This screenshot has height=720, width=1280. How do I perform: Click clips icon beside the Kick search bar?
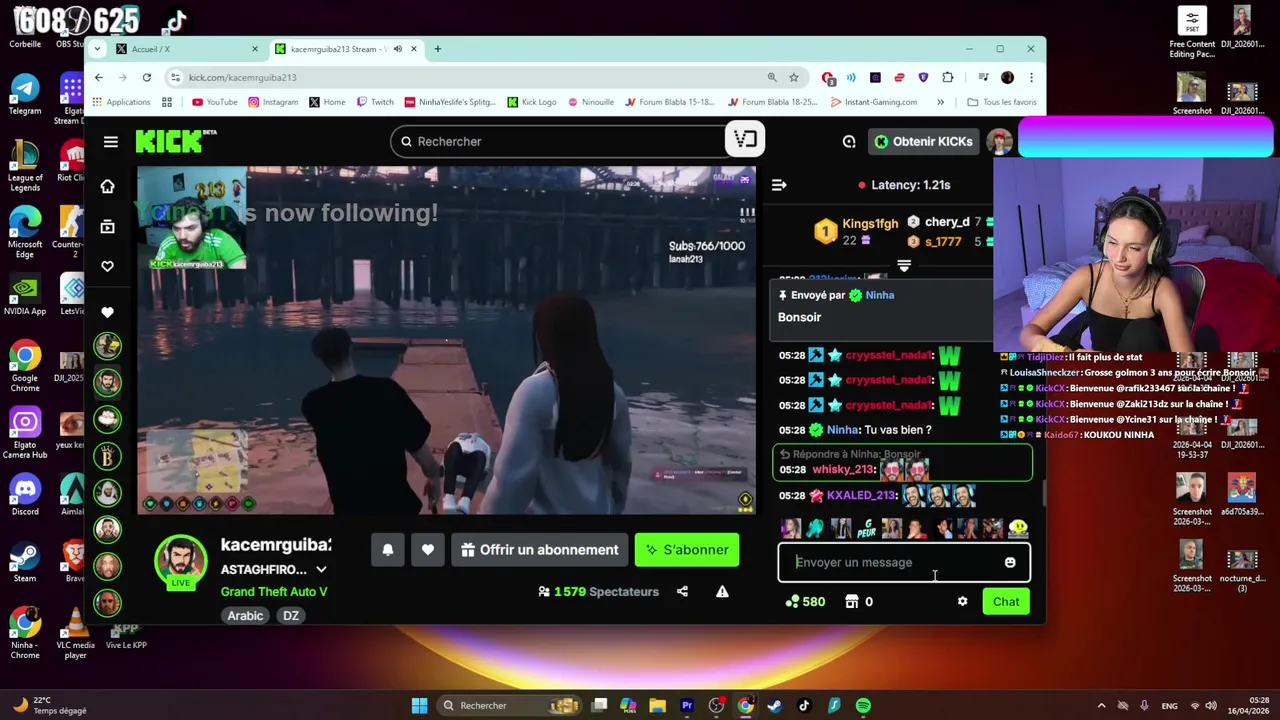[745, 140]
